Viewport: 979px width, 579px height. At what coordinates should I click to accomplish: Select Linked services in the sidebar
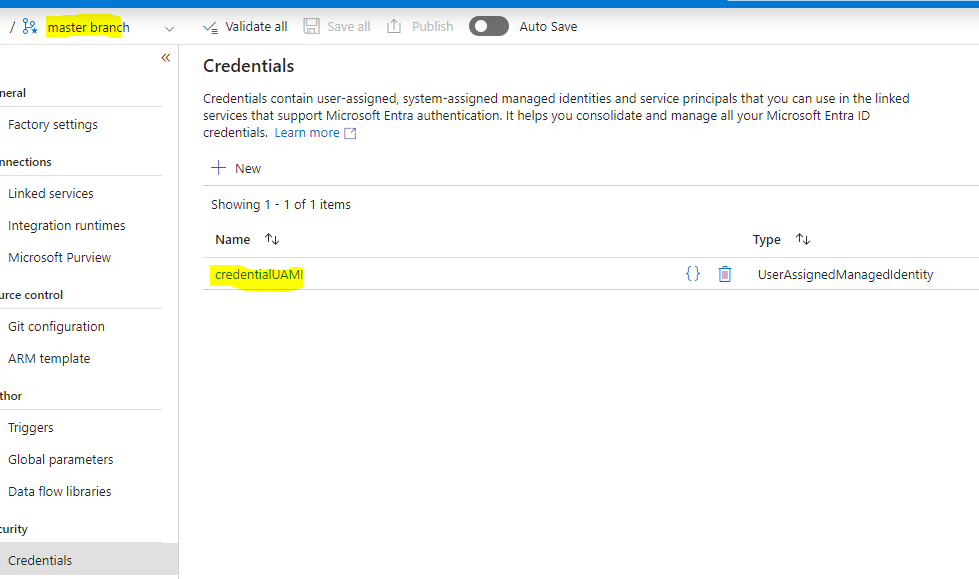tap(50, 193)
